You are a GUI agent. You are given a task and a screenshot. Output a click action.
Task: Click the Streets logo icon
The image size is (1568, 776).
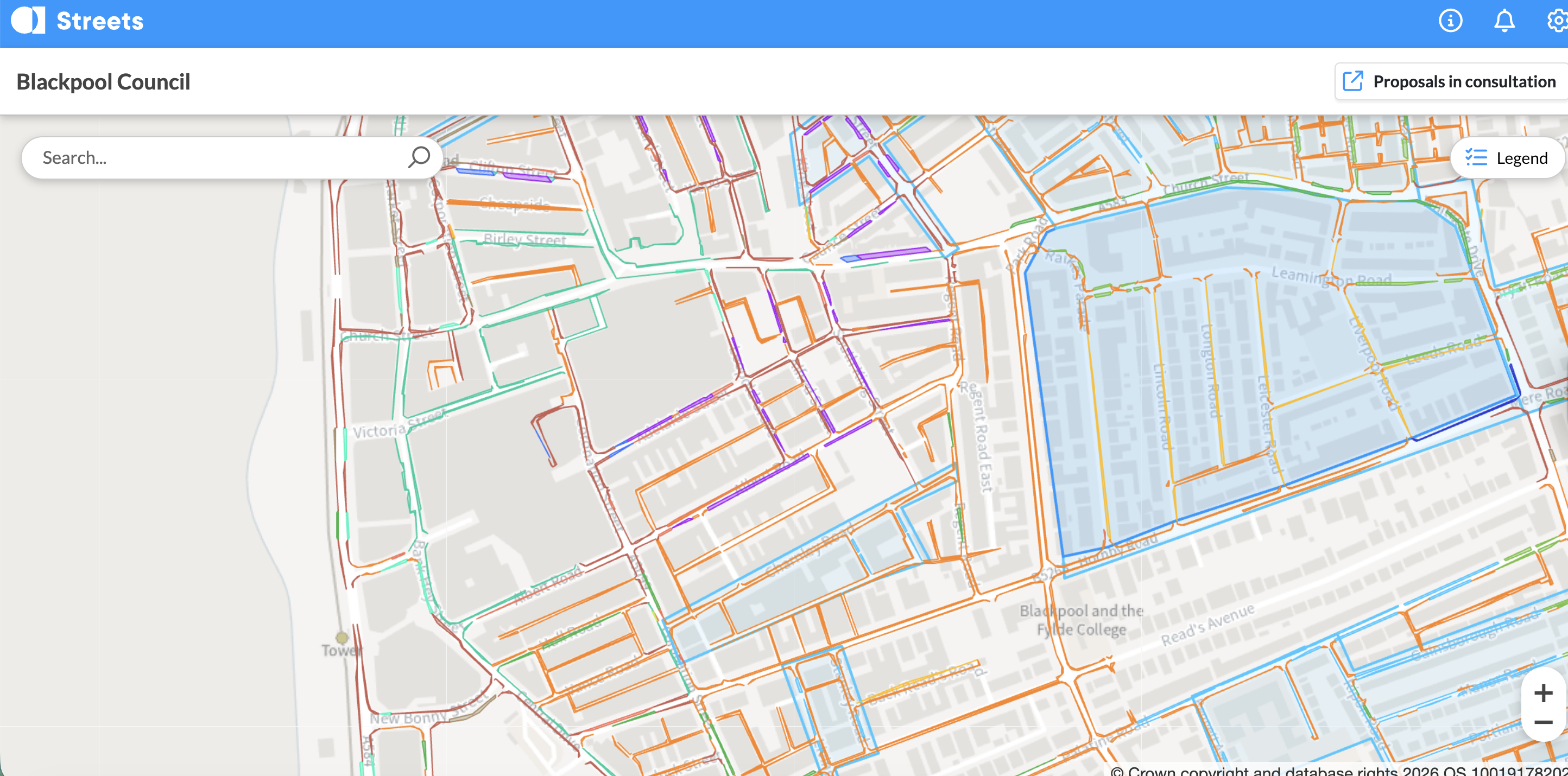(29, 20)
